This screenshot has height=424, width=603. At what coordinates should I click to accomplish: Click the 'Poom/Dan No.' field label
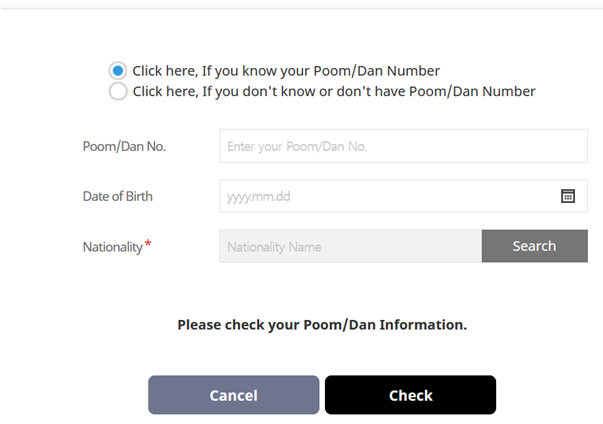(x=124, y=146)
